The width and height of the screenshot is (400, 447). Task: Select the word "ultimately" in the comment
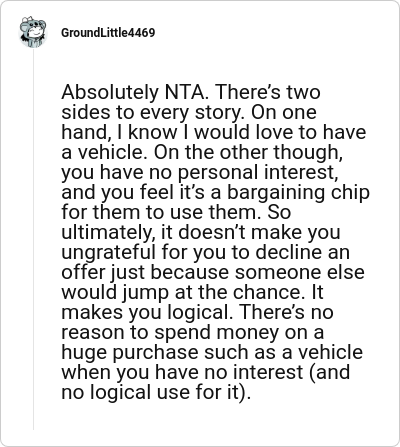click(x=108, y=233)
